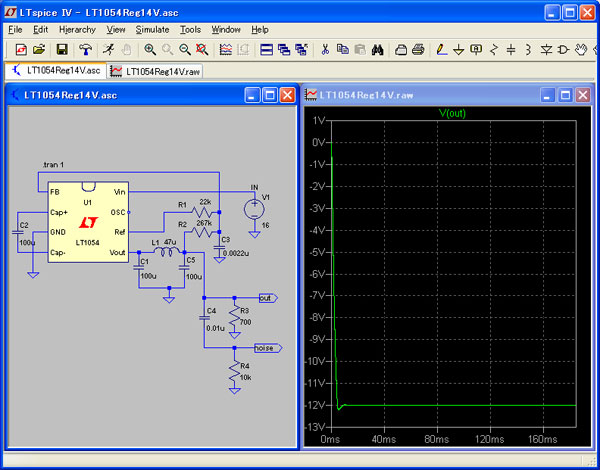Click the Open file folder icon

point(39,49)
